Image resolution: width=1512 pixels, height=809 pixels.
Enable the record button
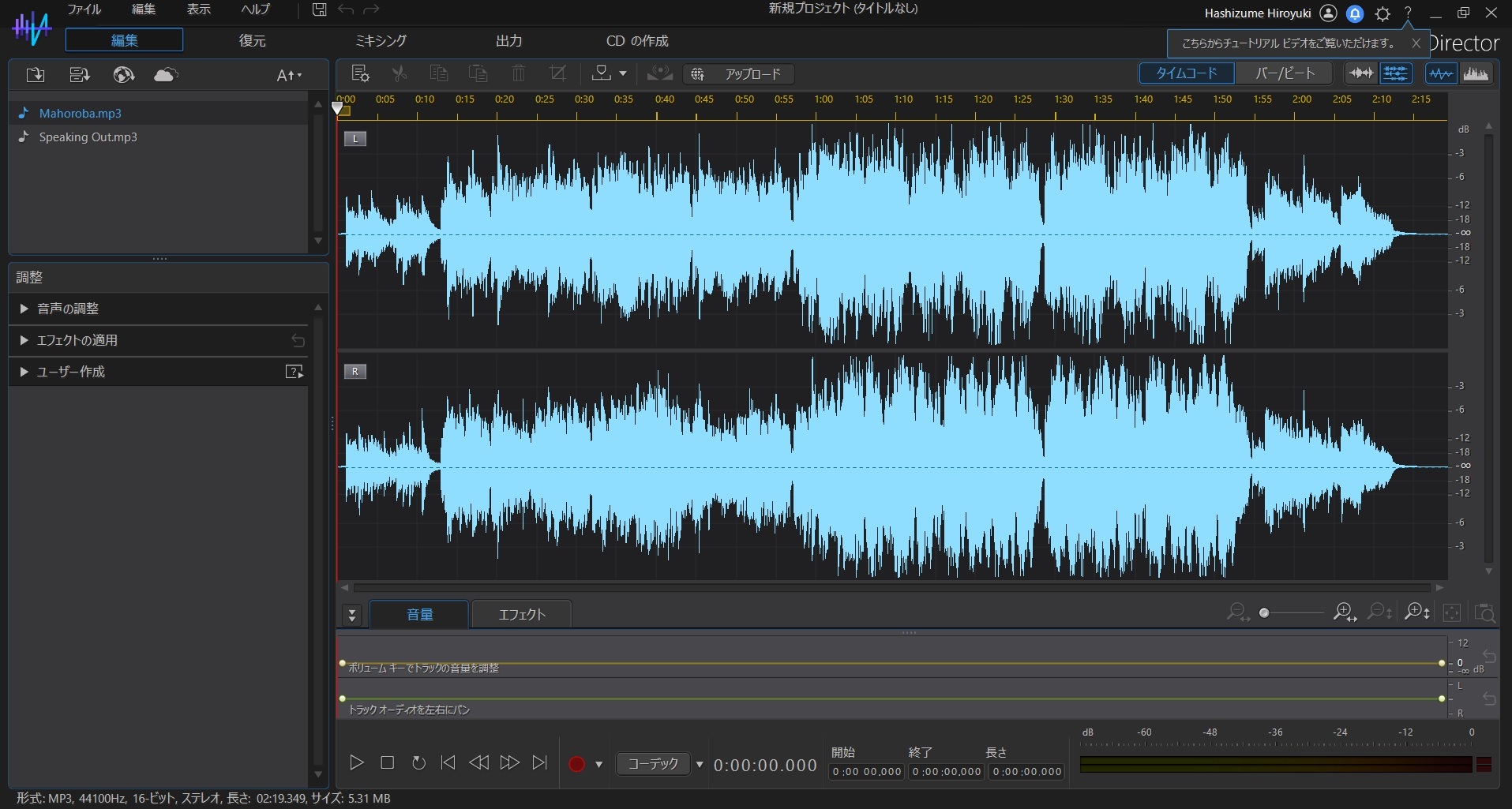click(577, 764)
